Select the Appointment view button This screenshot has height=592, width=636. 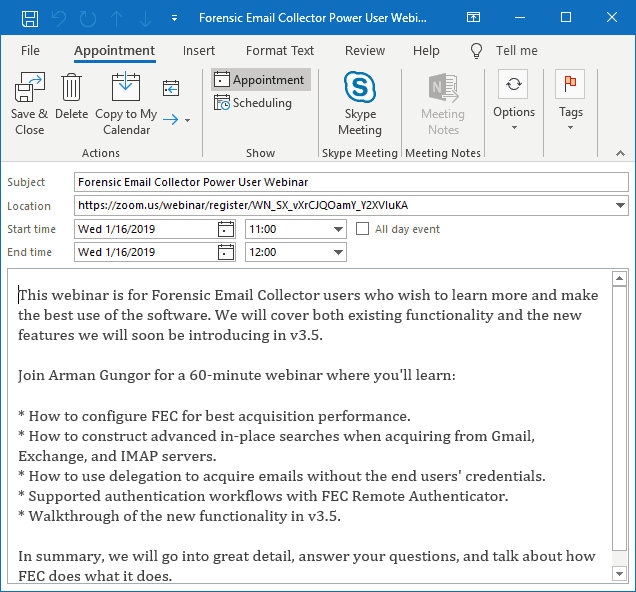click(260, 80)
